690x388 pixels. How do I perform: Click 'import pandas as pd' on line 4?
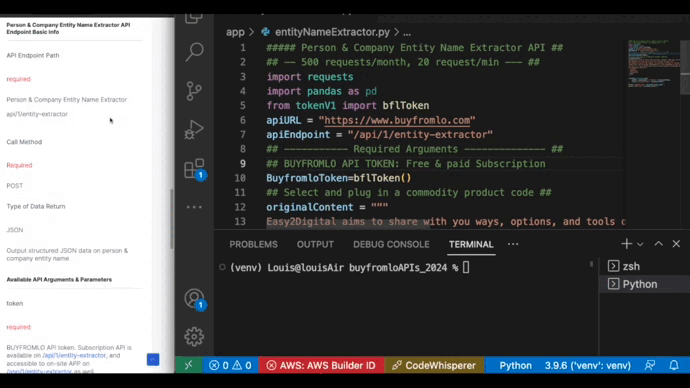click(321, 91)
